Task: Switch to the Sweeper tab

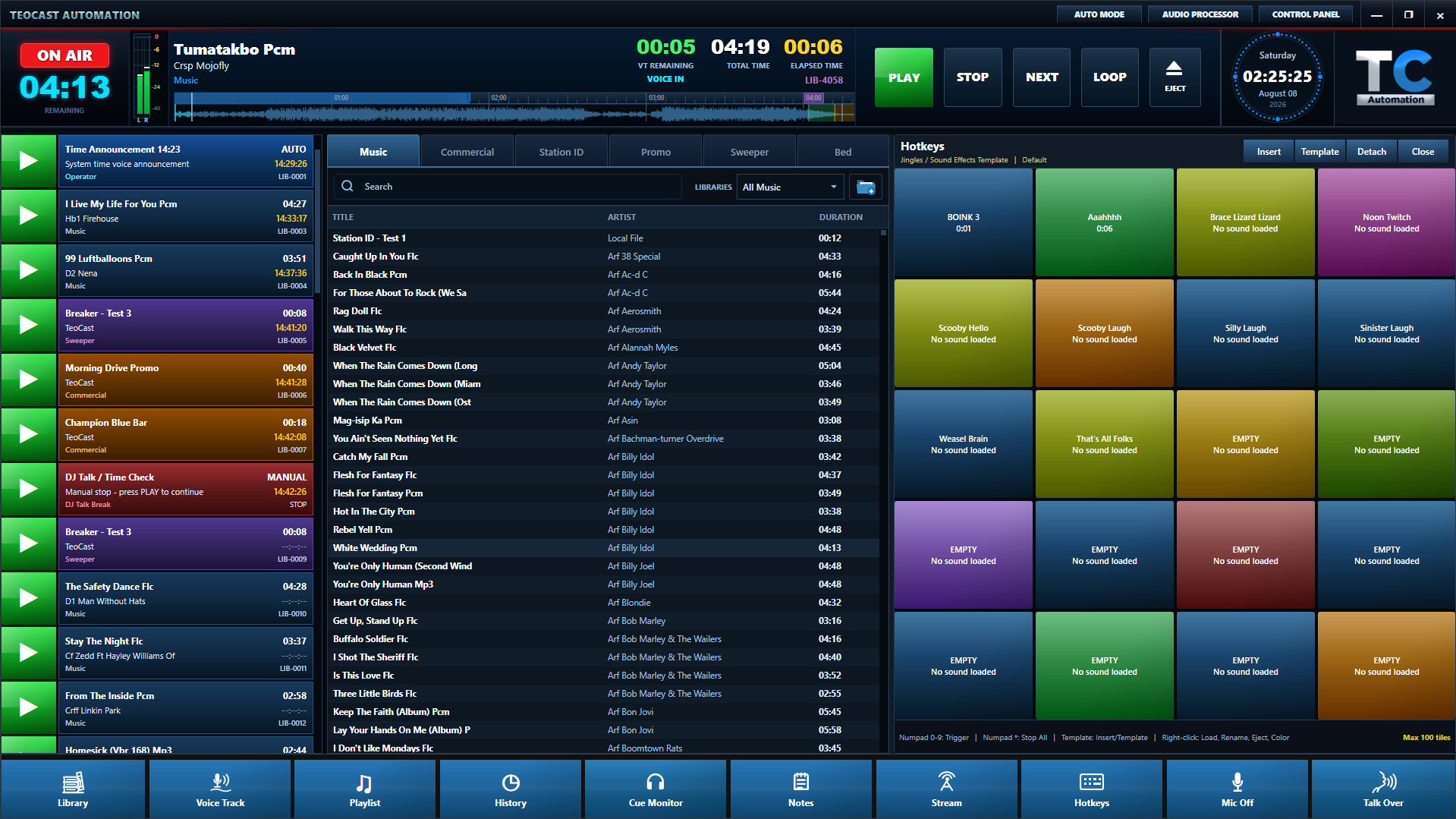Action: point(750,152)
